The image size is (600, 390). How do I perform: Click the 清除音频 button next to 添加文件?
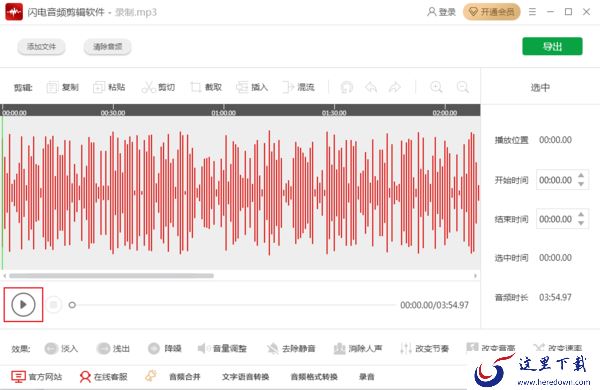108,47
